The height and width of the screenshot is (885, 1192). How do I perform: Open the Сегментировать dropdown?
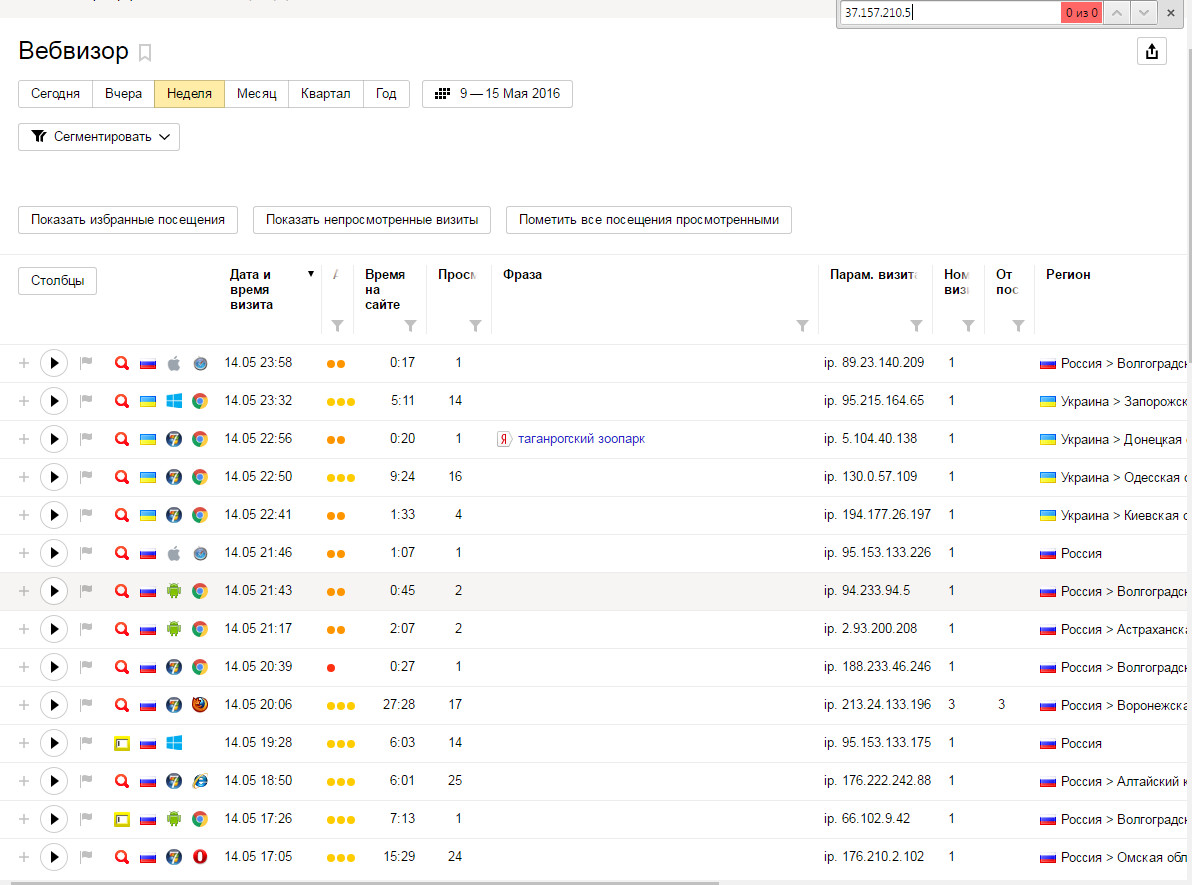(99, 137)
